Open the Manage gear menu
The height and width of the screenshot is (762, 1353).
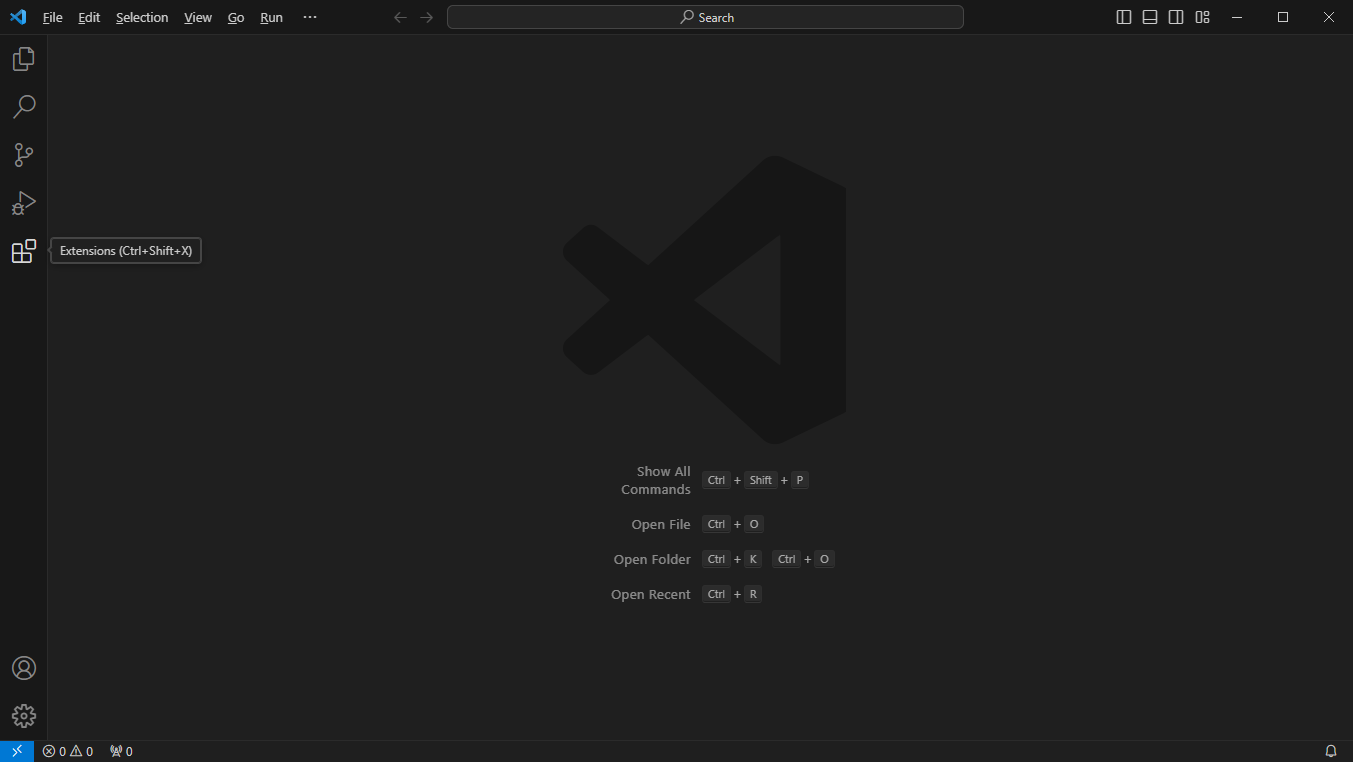24,716
